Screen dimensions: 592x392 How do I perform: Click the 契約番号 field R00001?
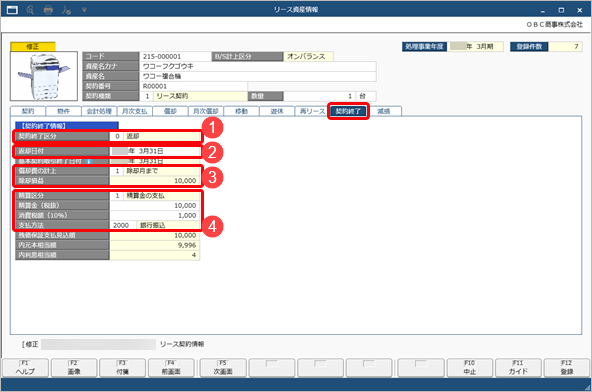point(193,86)
